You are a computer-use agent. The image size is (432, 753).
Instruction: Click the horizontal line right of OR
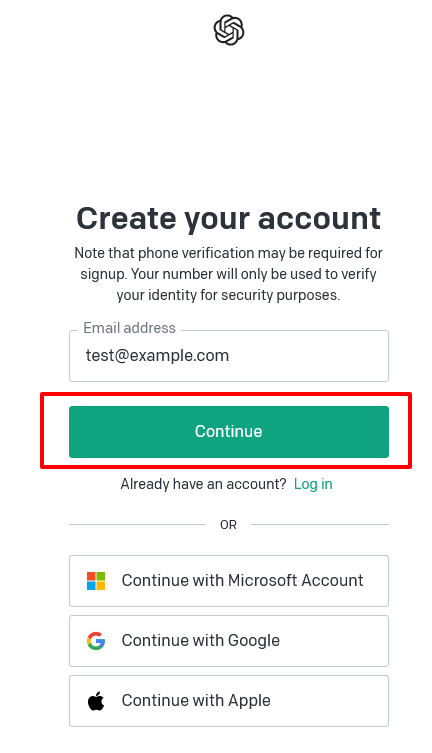pyautogui.click(x=320, y=524)
